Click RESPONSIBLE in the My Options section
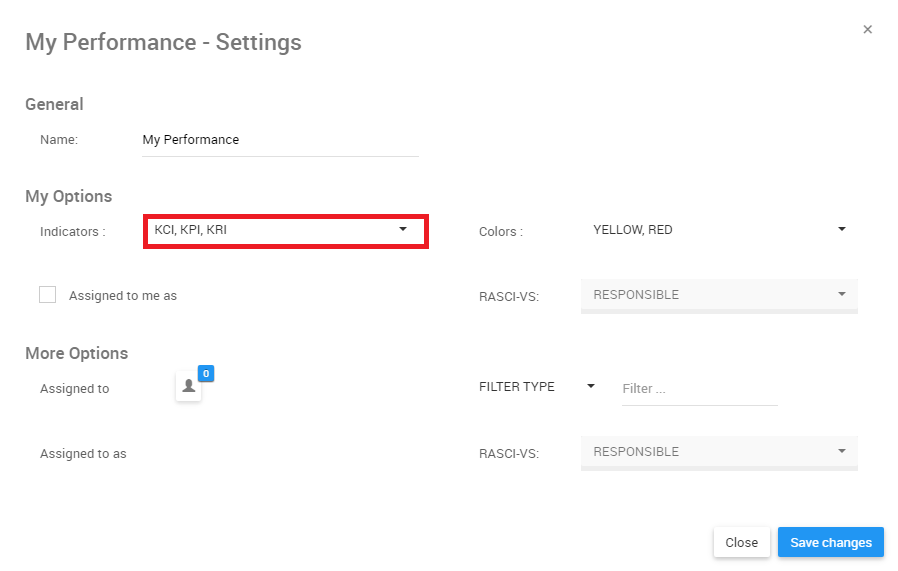Screen dimensions: 898x571 636,295
